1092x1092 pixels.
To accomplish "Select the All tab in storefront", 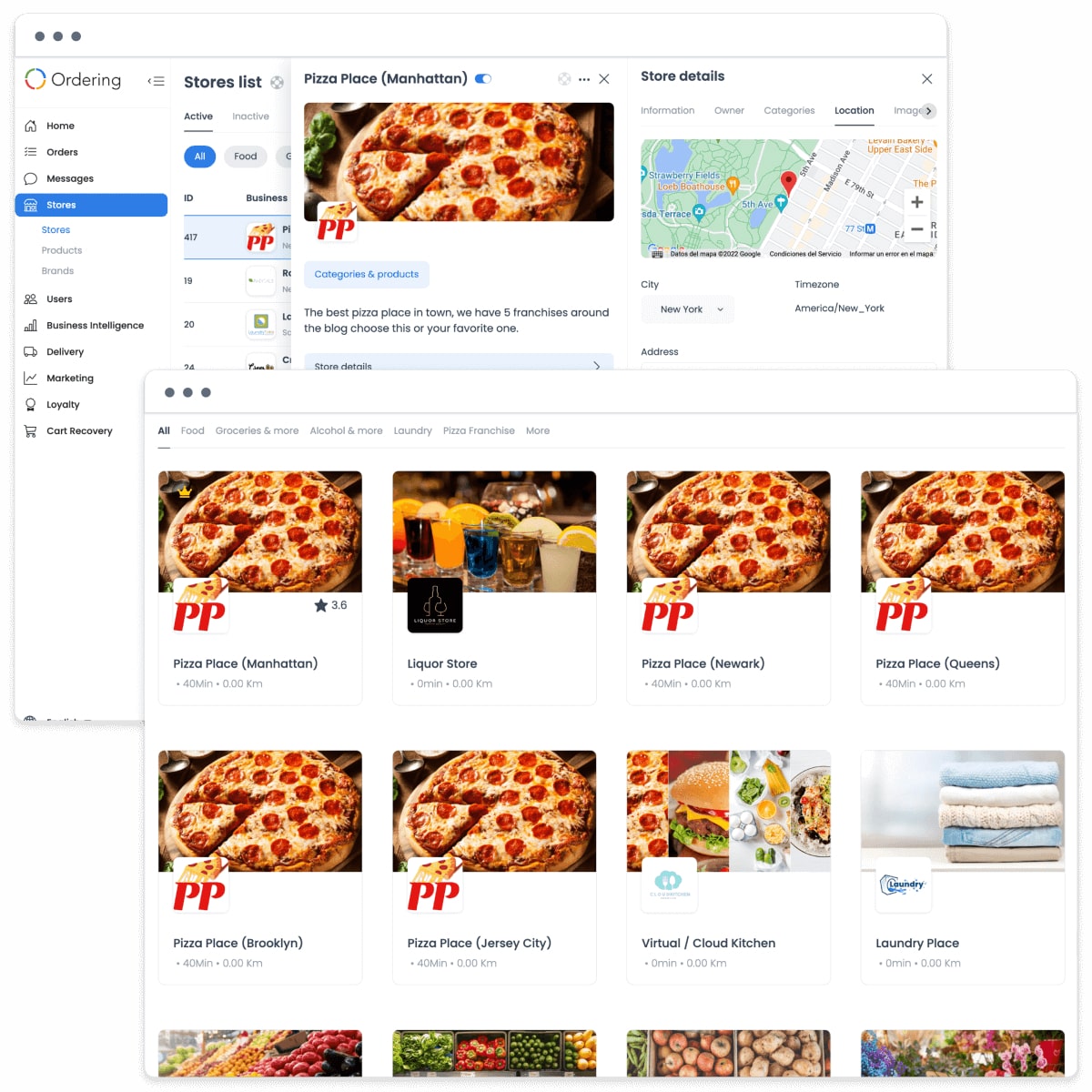I will 164,431.
